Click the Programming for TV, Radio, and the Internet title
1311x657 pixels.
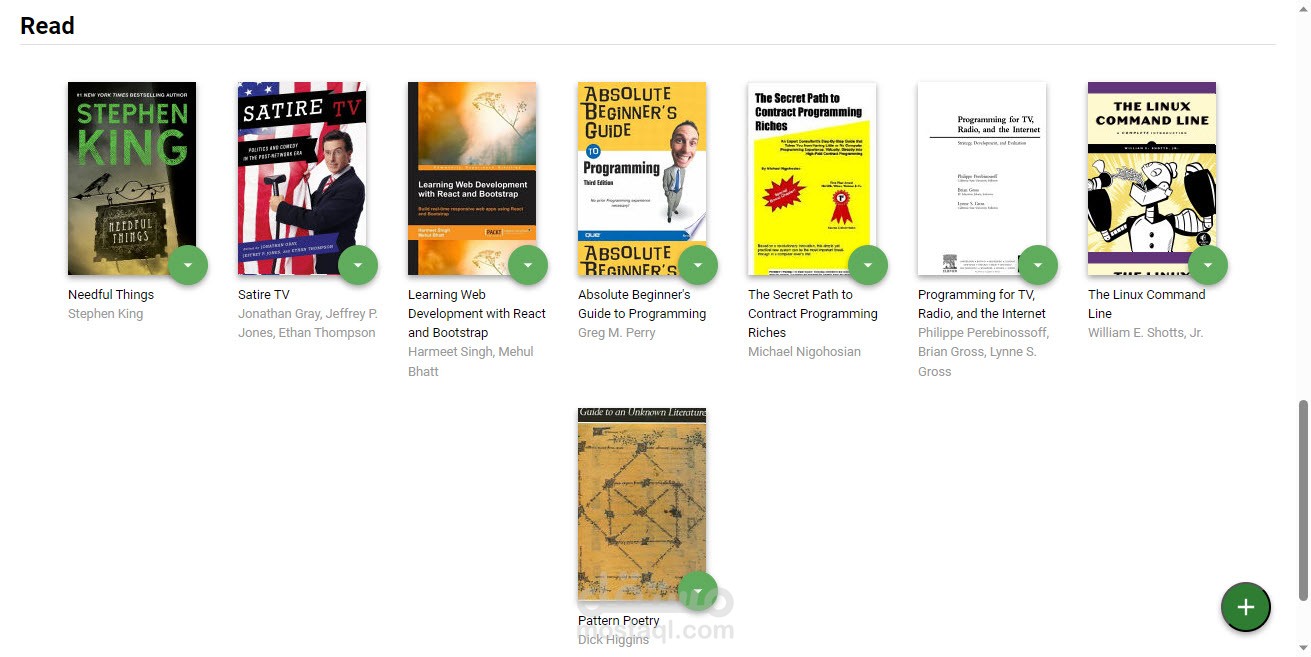click(x=982, y=304)
